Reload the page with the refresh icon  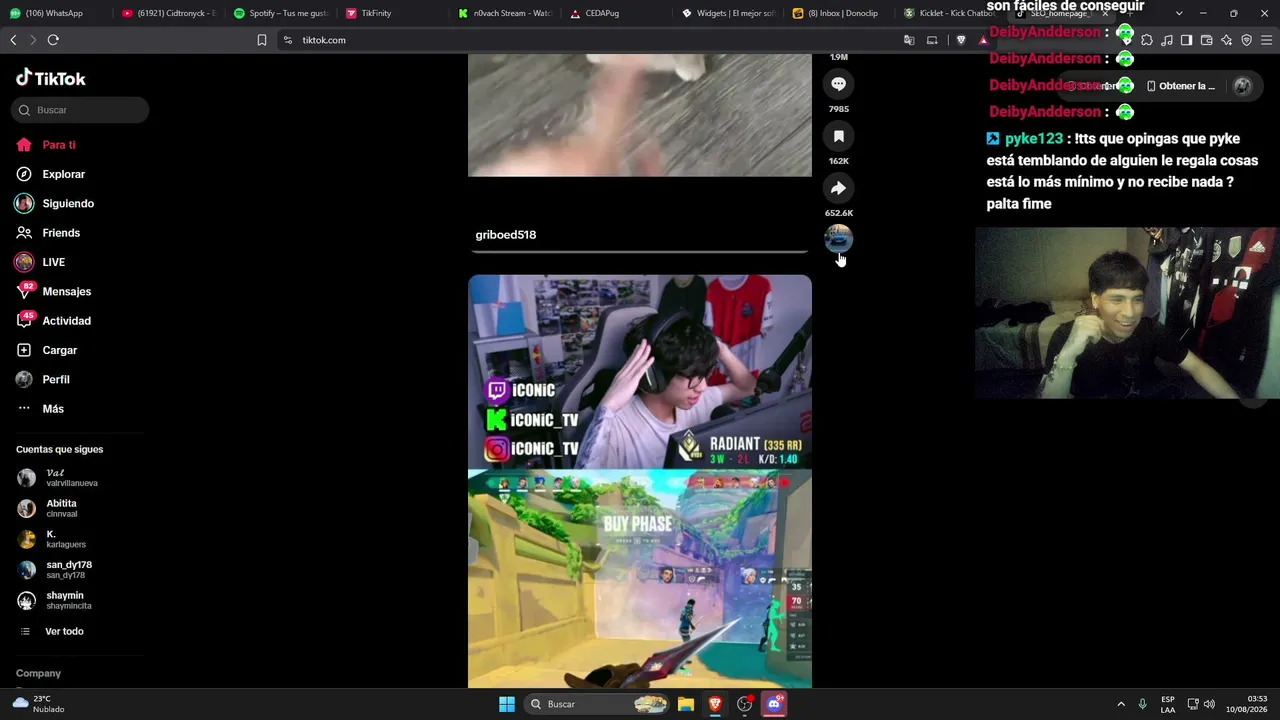tap(53, 40)
